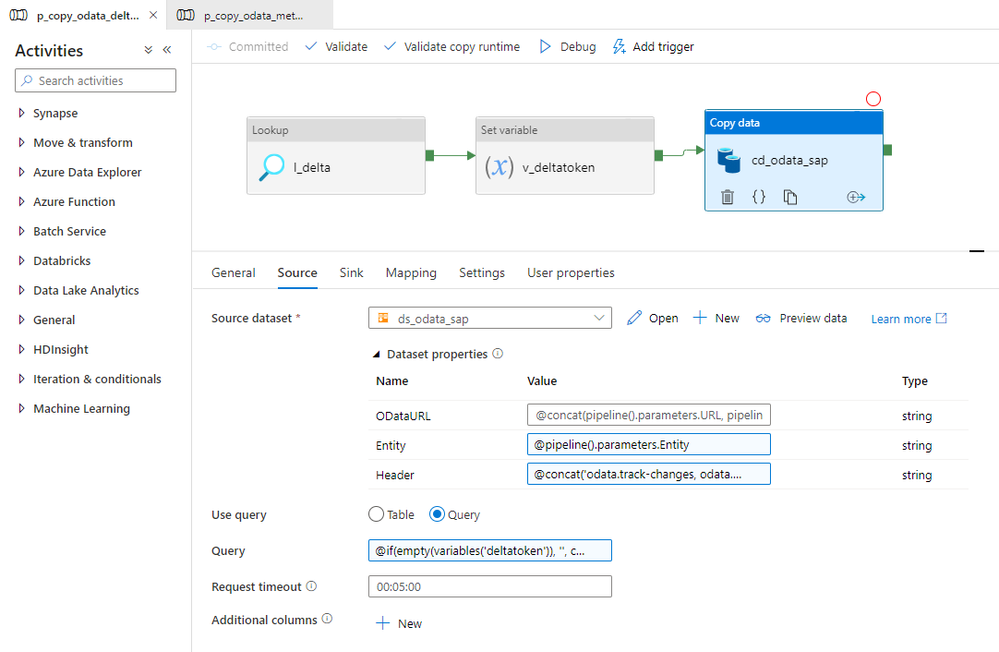999x652 pixels.
Task: Add output arrow icon on Copy data activity
Action: click(x=856, y=197)
